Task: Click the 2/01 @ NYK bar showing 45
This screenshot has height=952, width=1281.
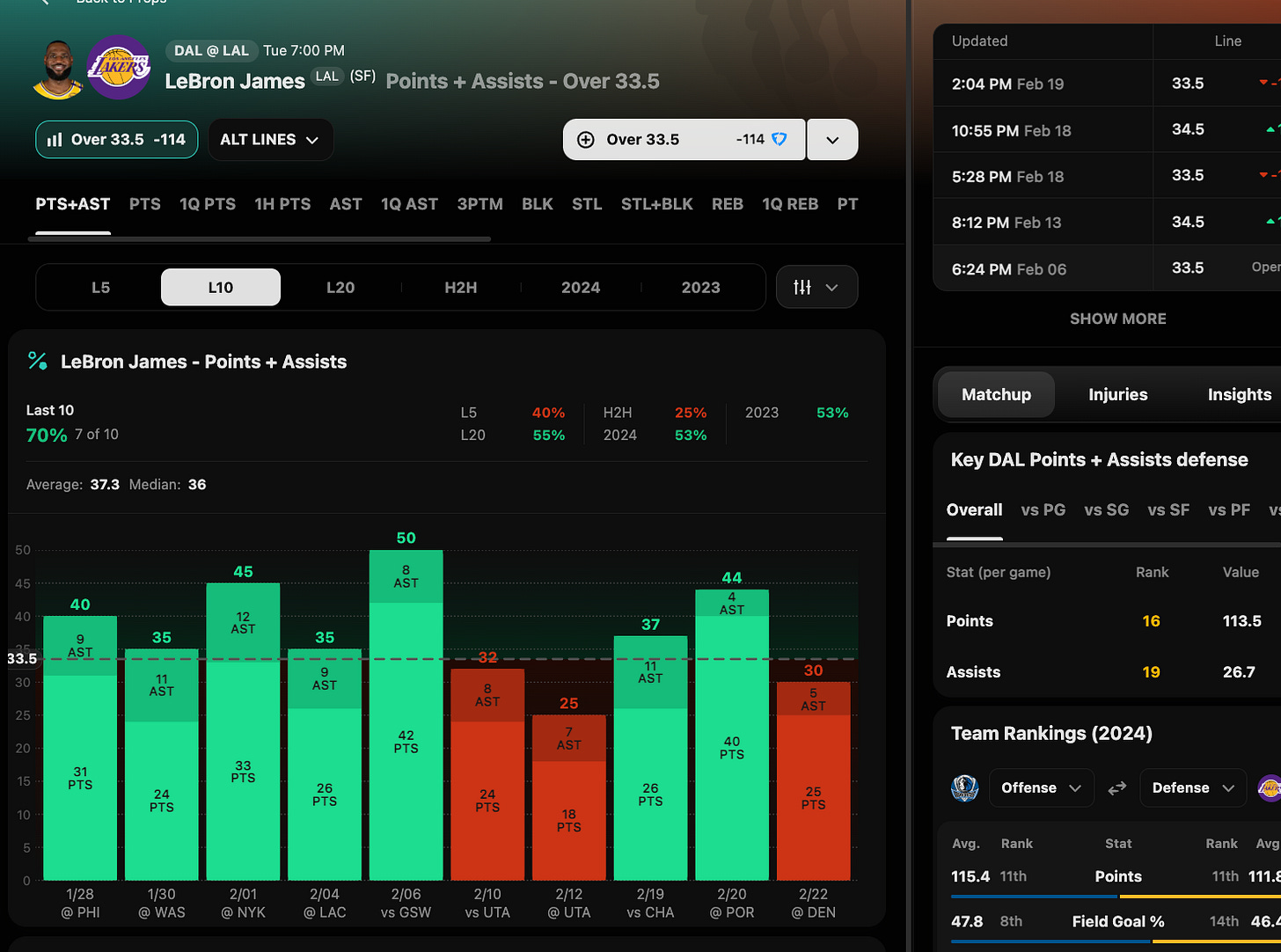Action: coord(243,731)
